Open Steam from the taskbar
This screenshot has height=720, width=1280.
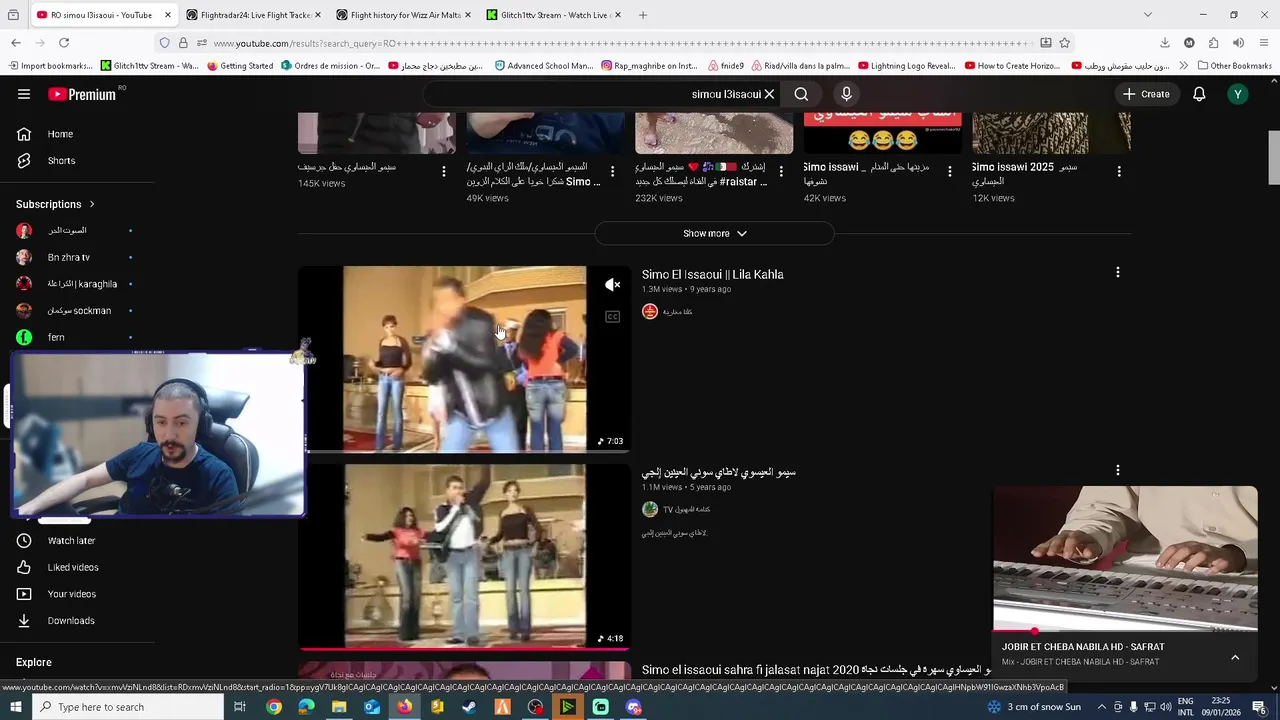(470, 707)
